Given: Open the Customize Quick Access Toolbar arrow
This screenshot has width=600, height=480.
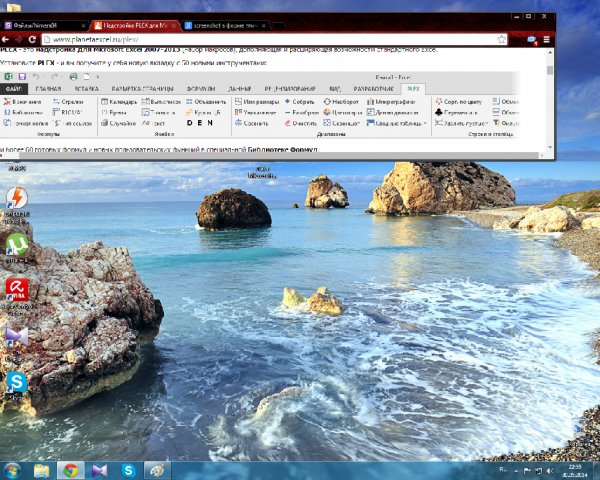Looking at the screenshot, I should point(98,77).
